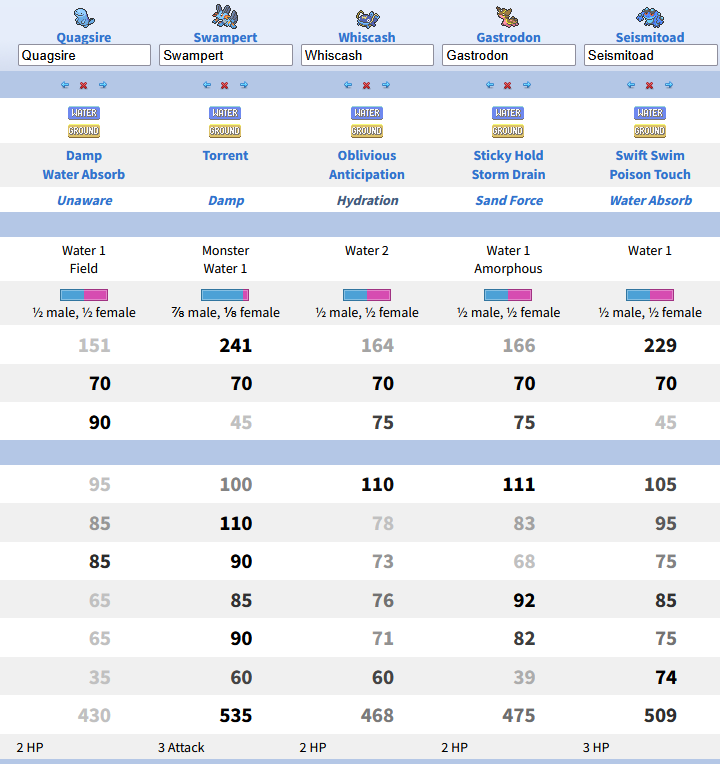Remove Gastrodon with the red X
Image resolution: width=720 pixels, height=764 pixels.
tap(508, 85)
